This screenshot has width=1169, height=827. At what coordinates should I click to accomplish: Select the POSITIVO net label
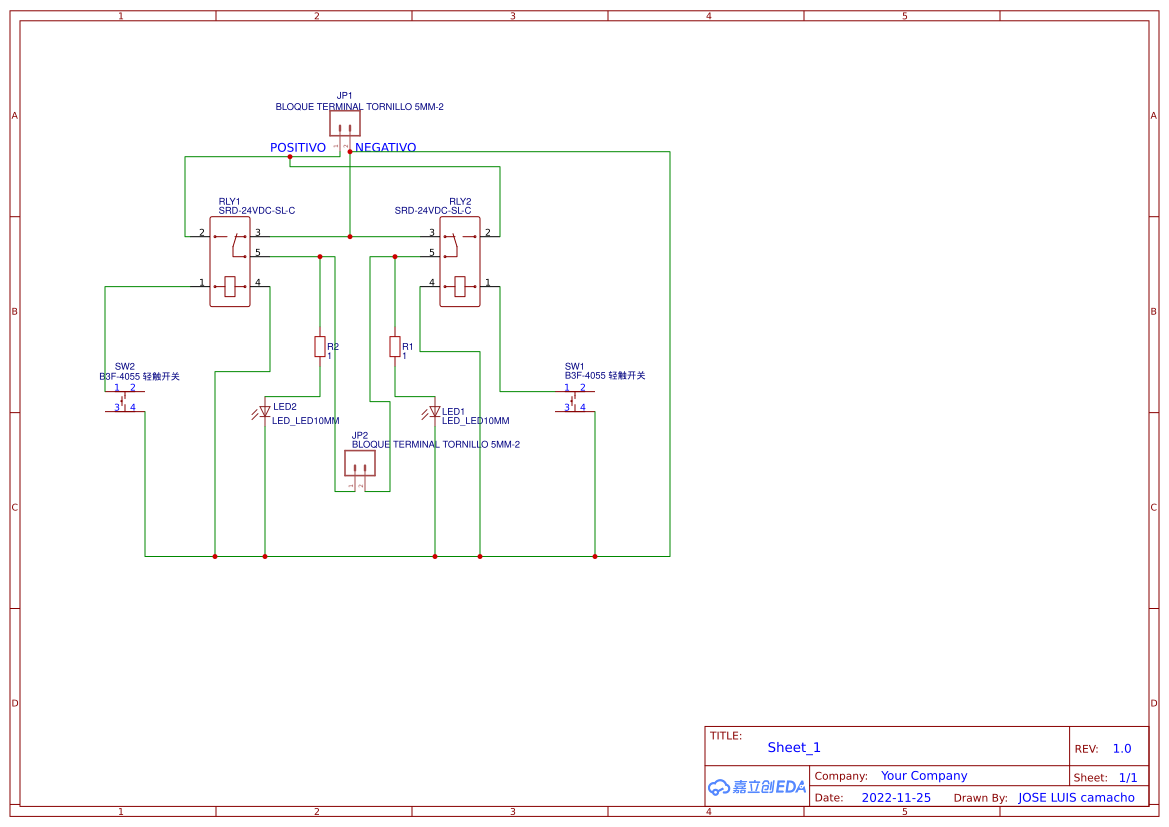coord(297,147)
